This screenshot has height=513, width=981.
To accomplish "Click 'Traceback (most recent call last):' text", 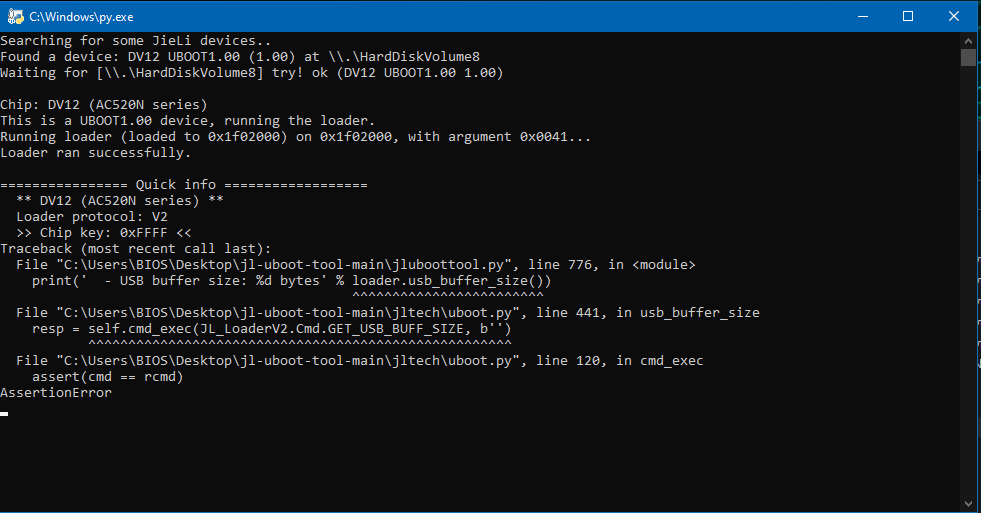I will 136,248.
